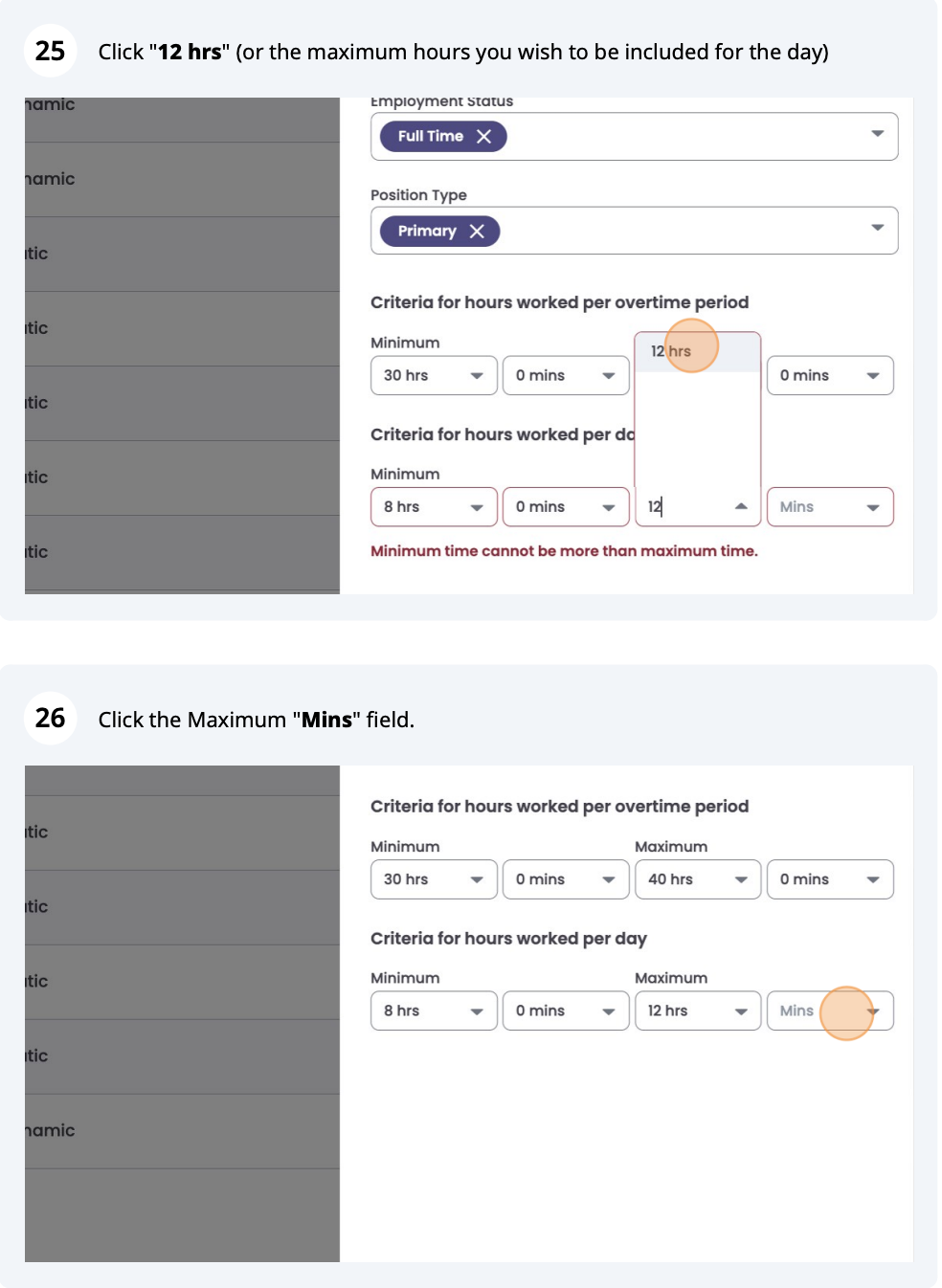This screenshot has height=1288, width=942.
Task: Open the 8 hrs dropdown in step 26
Action: [433, 1011]
